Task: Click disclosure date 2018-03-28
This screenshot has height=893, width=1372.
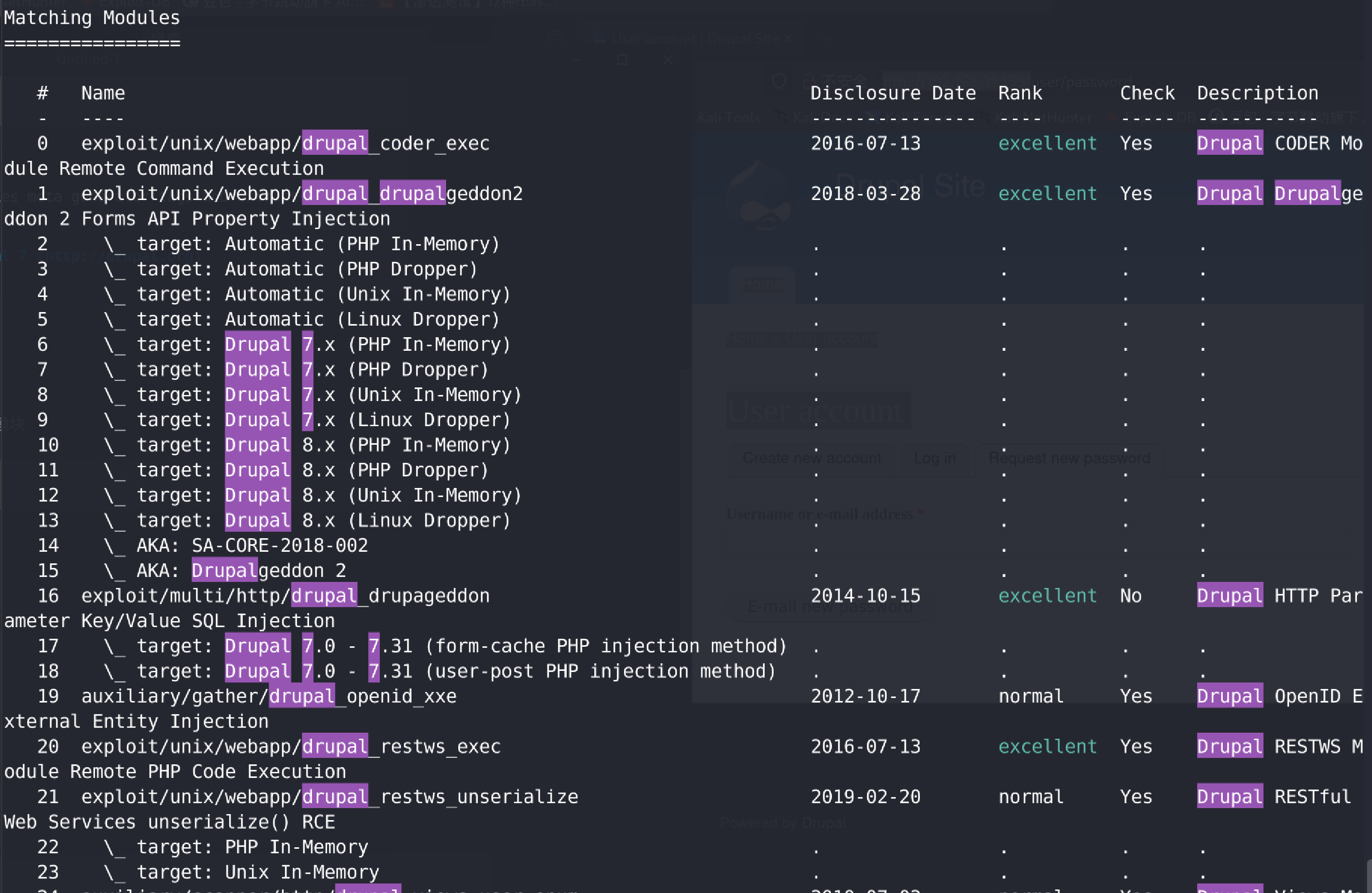Action: tap(866, 193)
